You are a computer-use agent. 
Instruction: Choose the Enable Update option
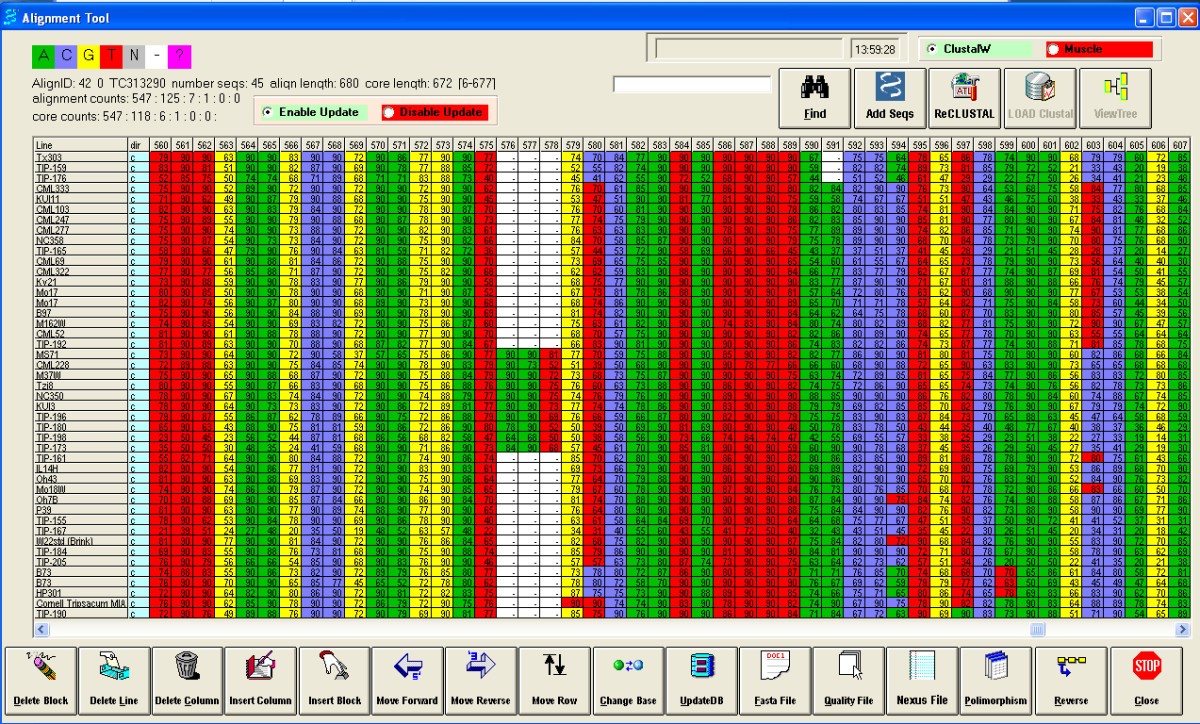pyautogui.click(x=268, y=112)
